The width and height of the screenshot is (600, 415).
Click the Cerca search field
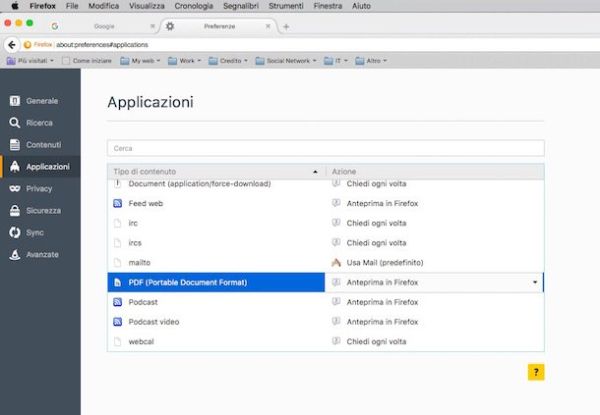325,148
